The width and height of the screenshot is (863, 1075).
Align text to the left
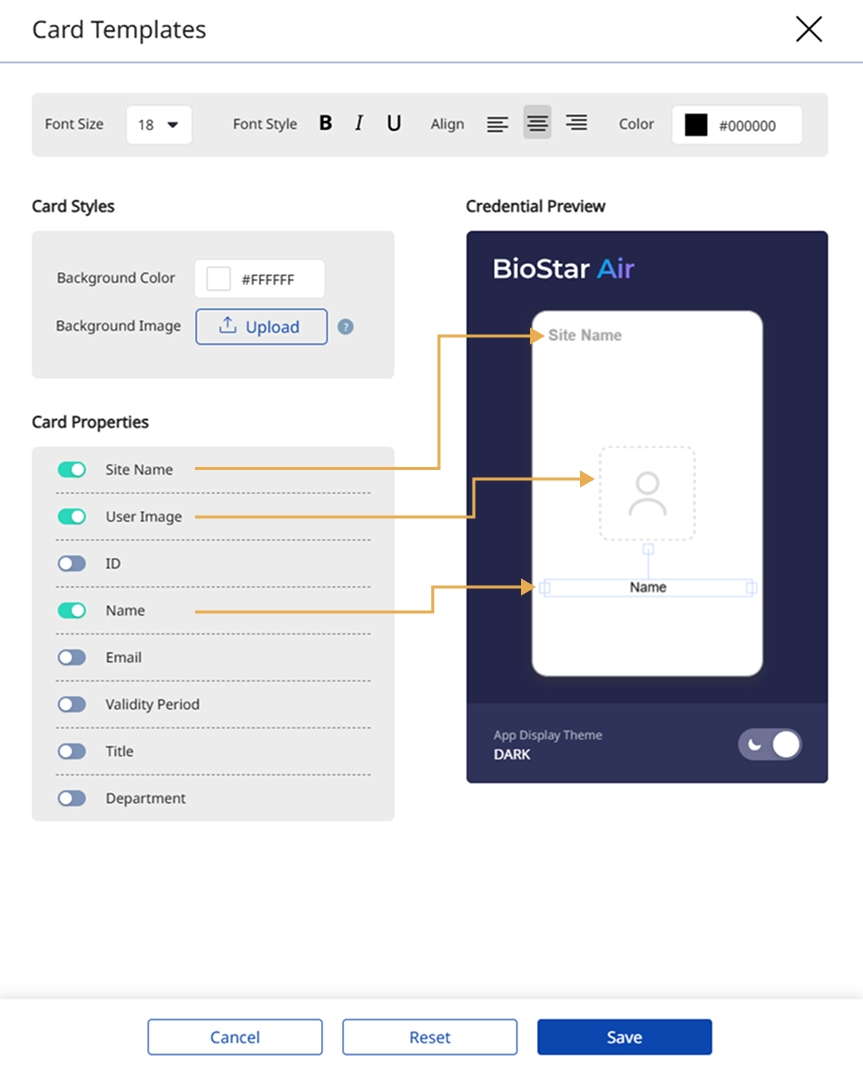click(x=497, y=124)
